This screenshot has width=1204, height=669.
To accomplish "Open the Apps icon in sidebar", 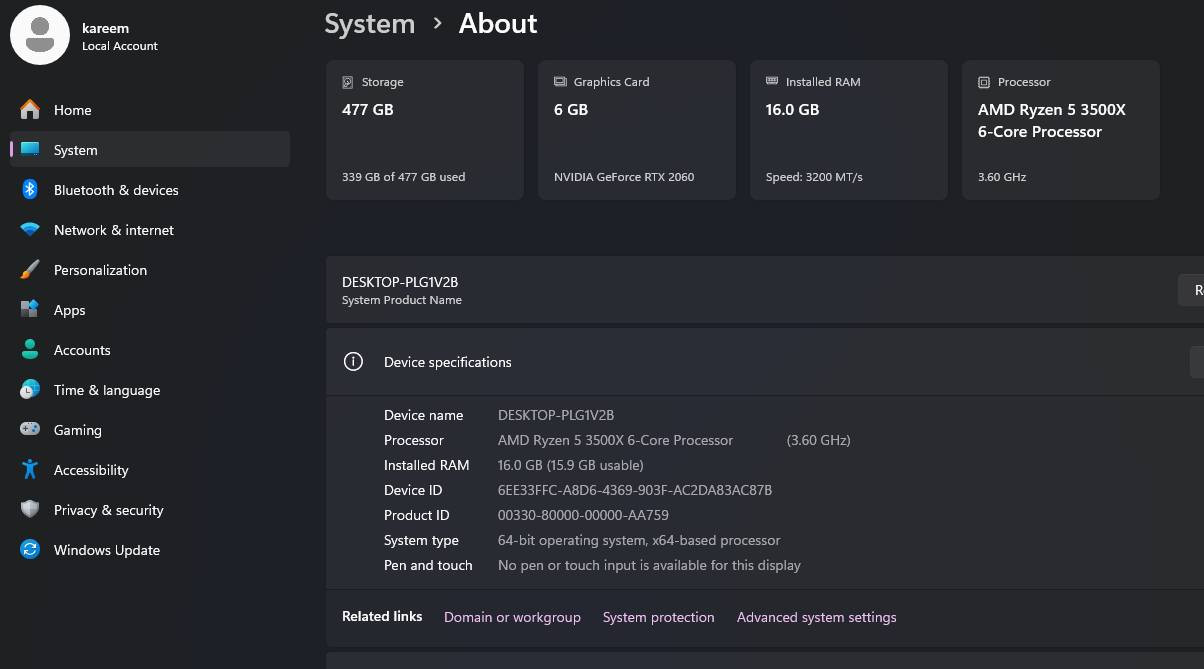I will pos(30,310).
